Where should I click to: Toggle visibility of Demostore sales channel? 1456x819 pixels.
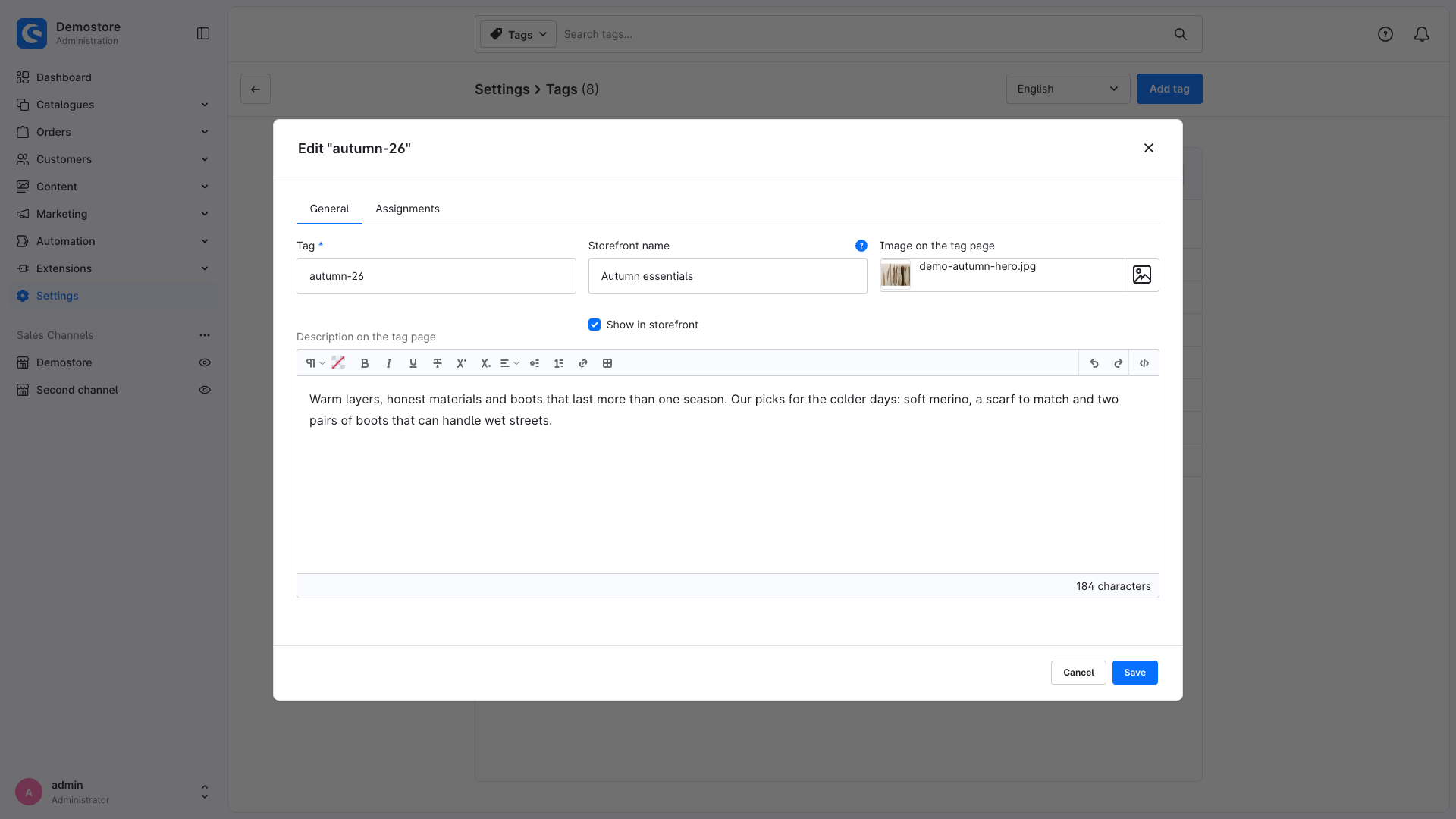click(205, 362)
